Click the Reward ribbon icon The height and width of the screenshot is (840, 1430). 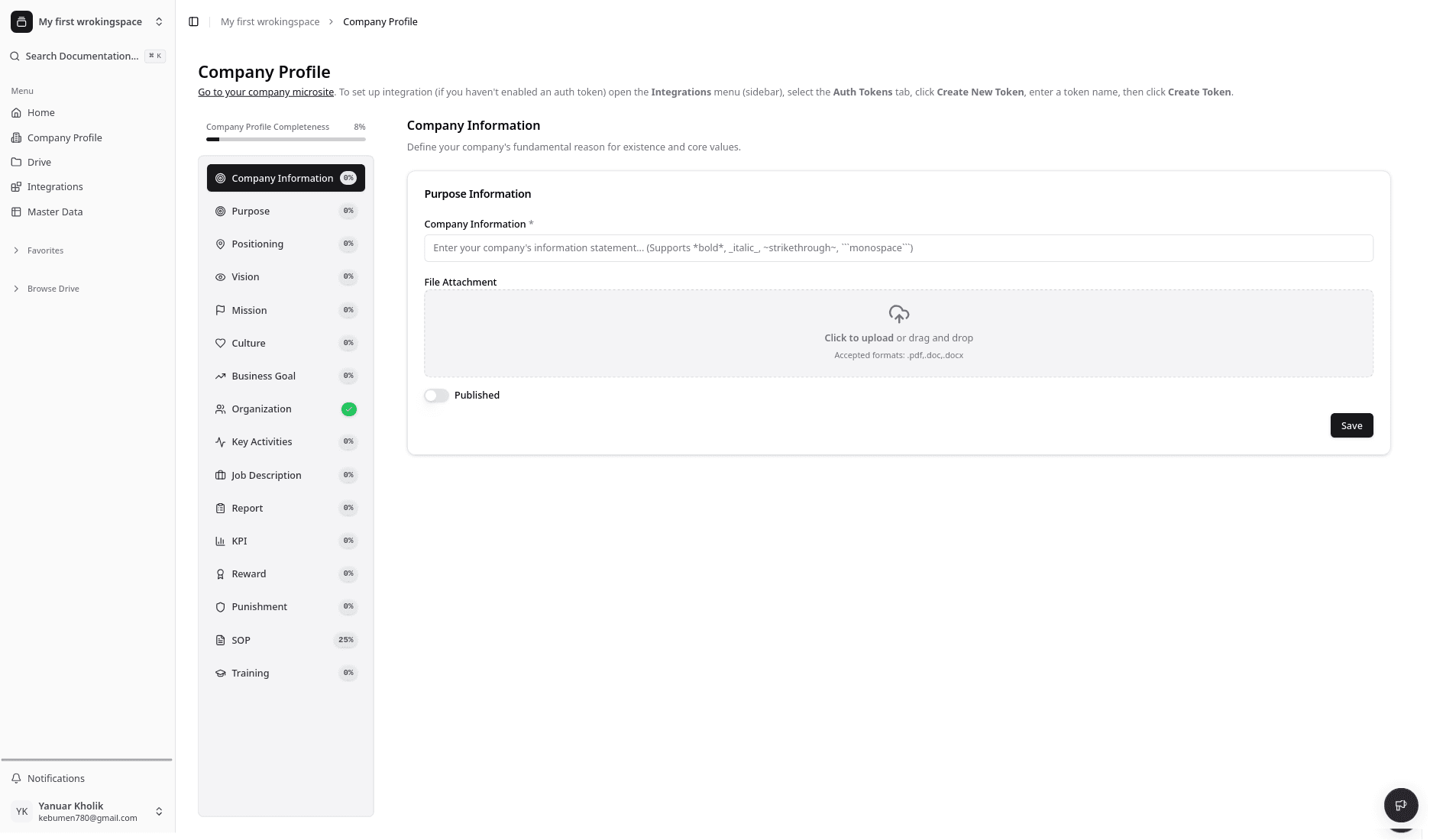pyautogui.click(x=220, y=573)
